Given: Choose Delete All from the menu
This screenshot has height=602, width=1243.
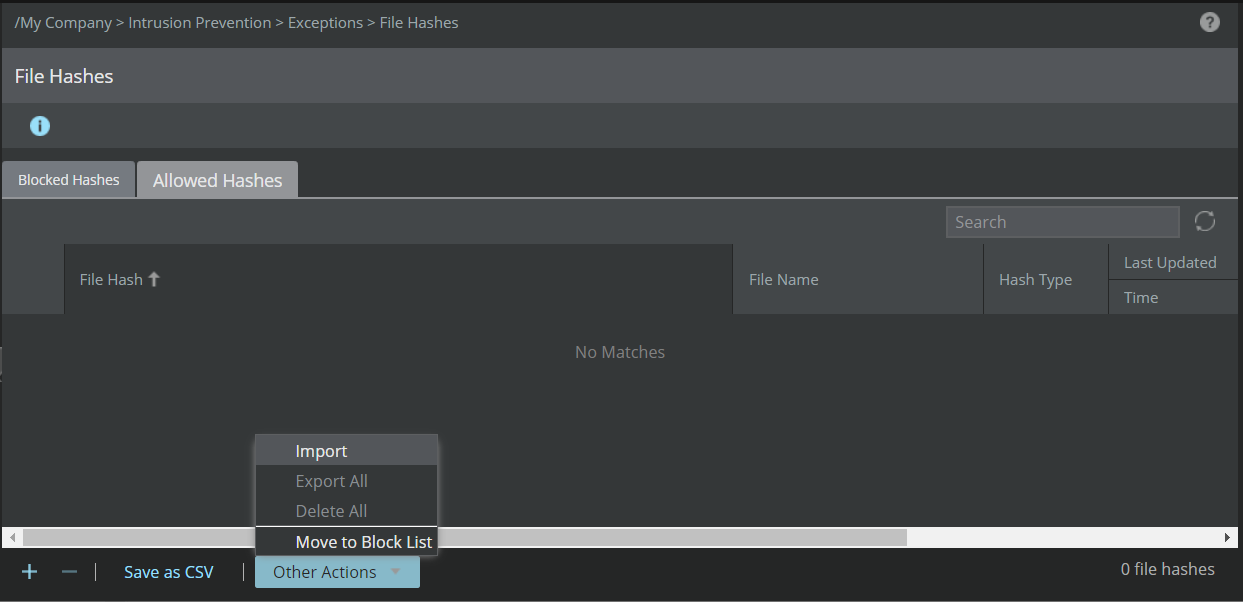Looking at the screenshot, I should [x=346, y=511].
